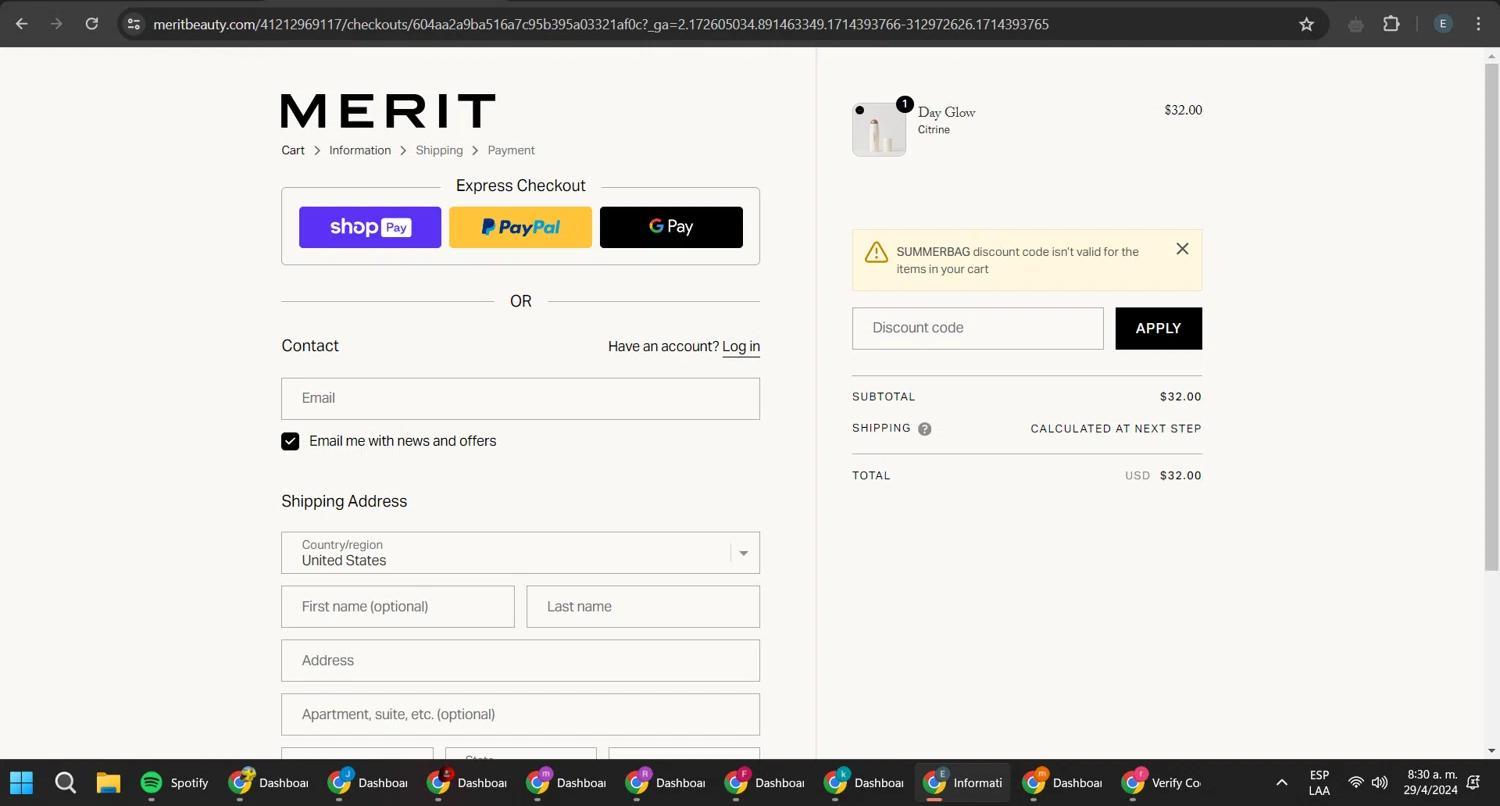Switch to Spotify in taskbar

point(175,782)
